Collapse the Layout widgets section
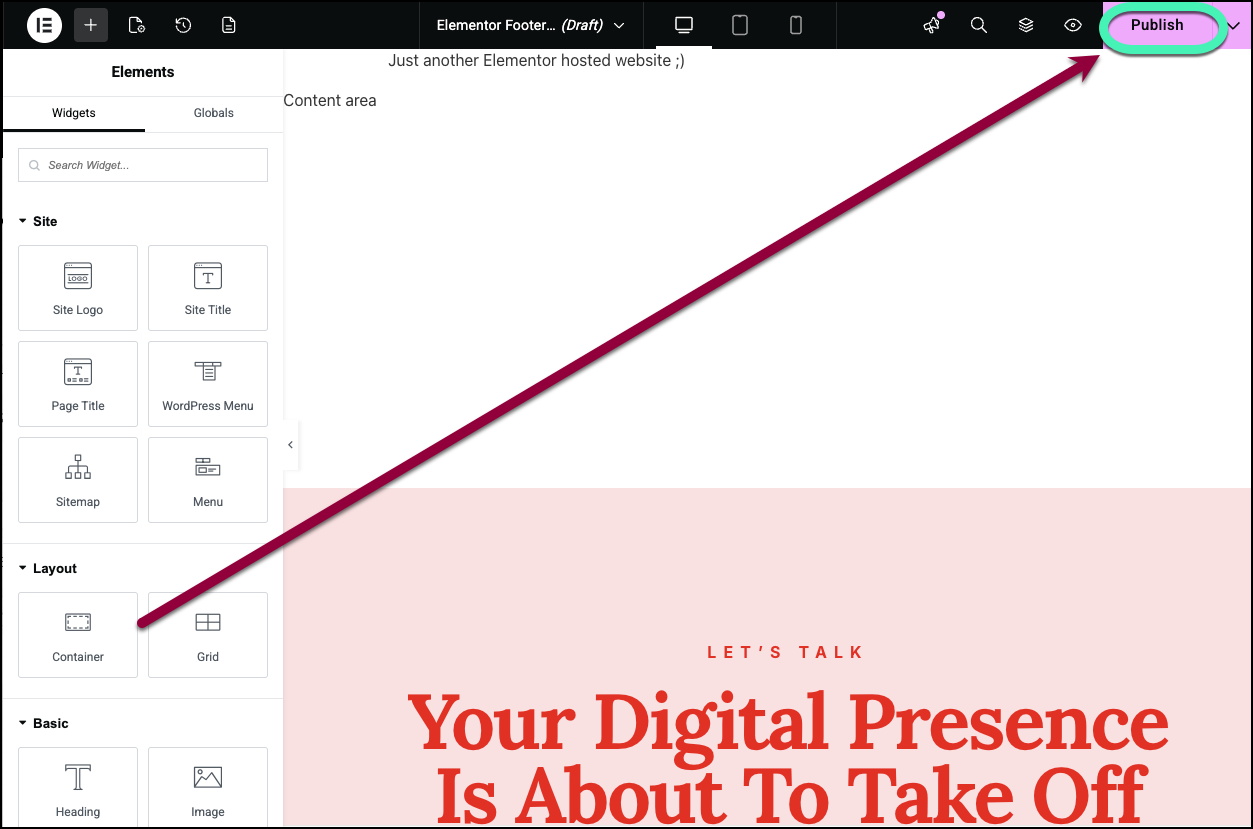 click(23, 568)
